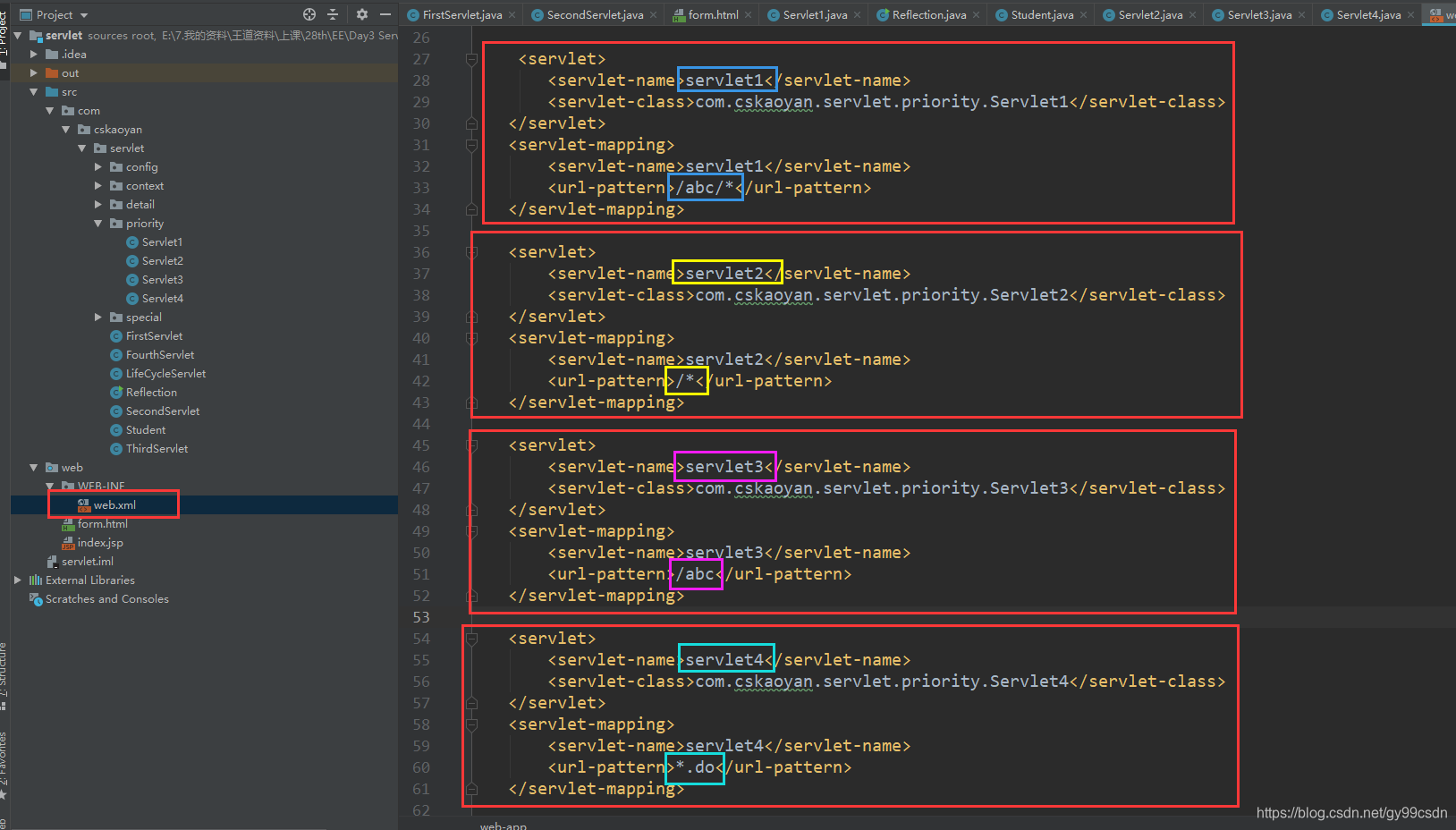1456x830 pixels.
Task: Select Reflection class in project tree
Action: point(151,393)
